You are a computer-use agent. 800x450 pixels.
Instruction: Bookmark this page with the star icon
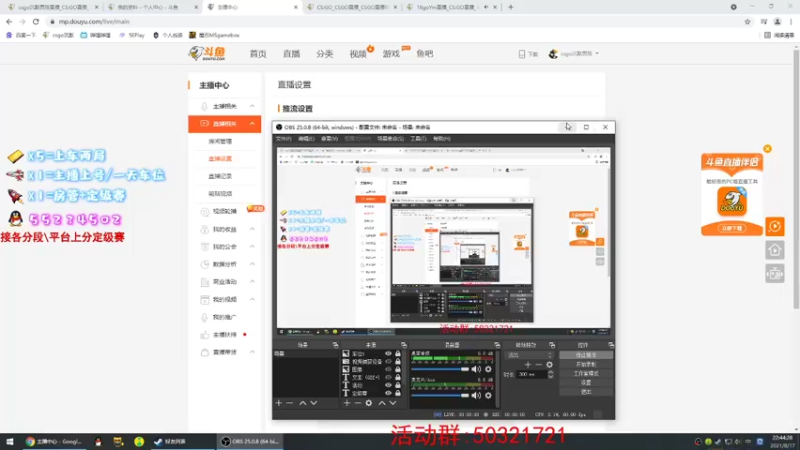pyautogui.click(x=747, y=21)
